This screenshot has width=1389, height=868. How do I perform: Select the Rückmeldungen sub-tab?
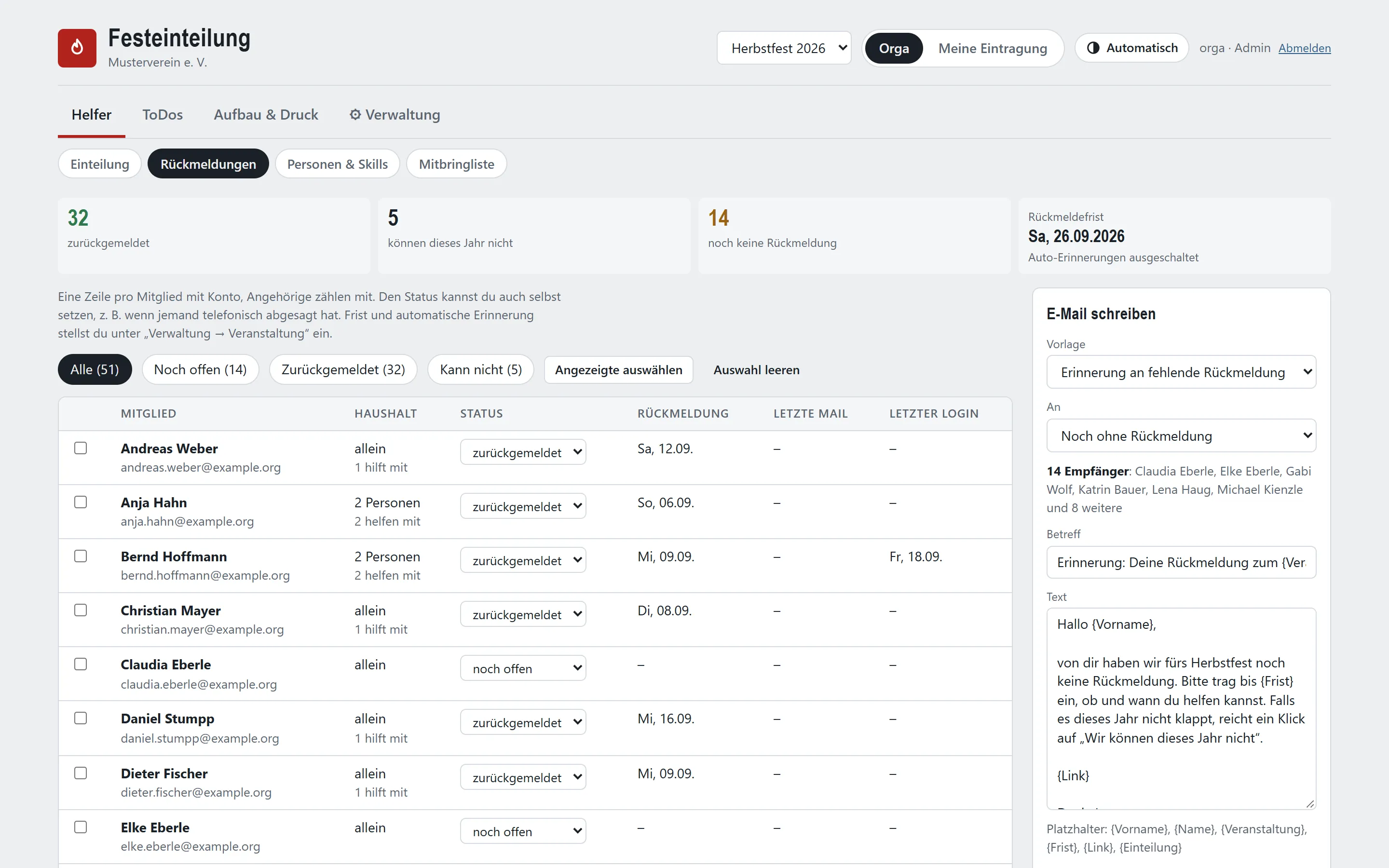(x=208, y=164)
